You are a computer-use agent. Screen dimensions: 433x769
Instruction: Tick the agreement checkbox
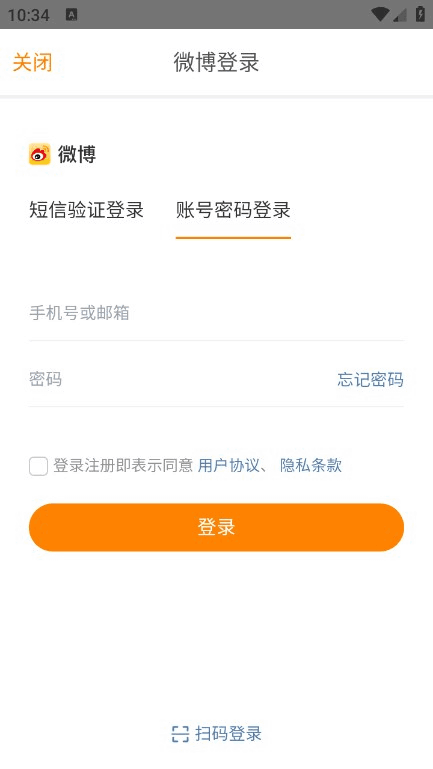click(x=38, y=466)
